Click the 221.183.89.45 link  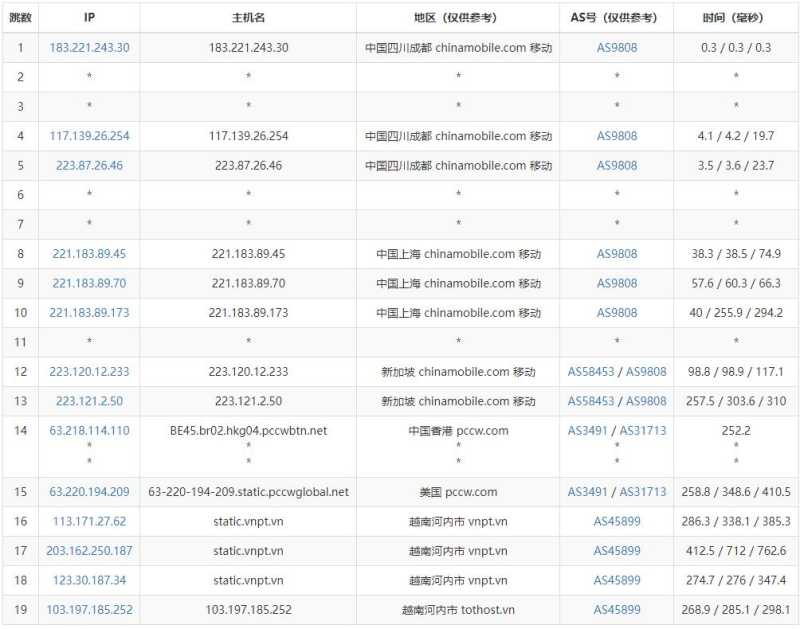89,254
